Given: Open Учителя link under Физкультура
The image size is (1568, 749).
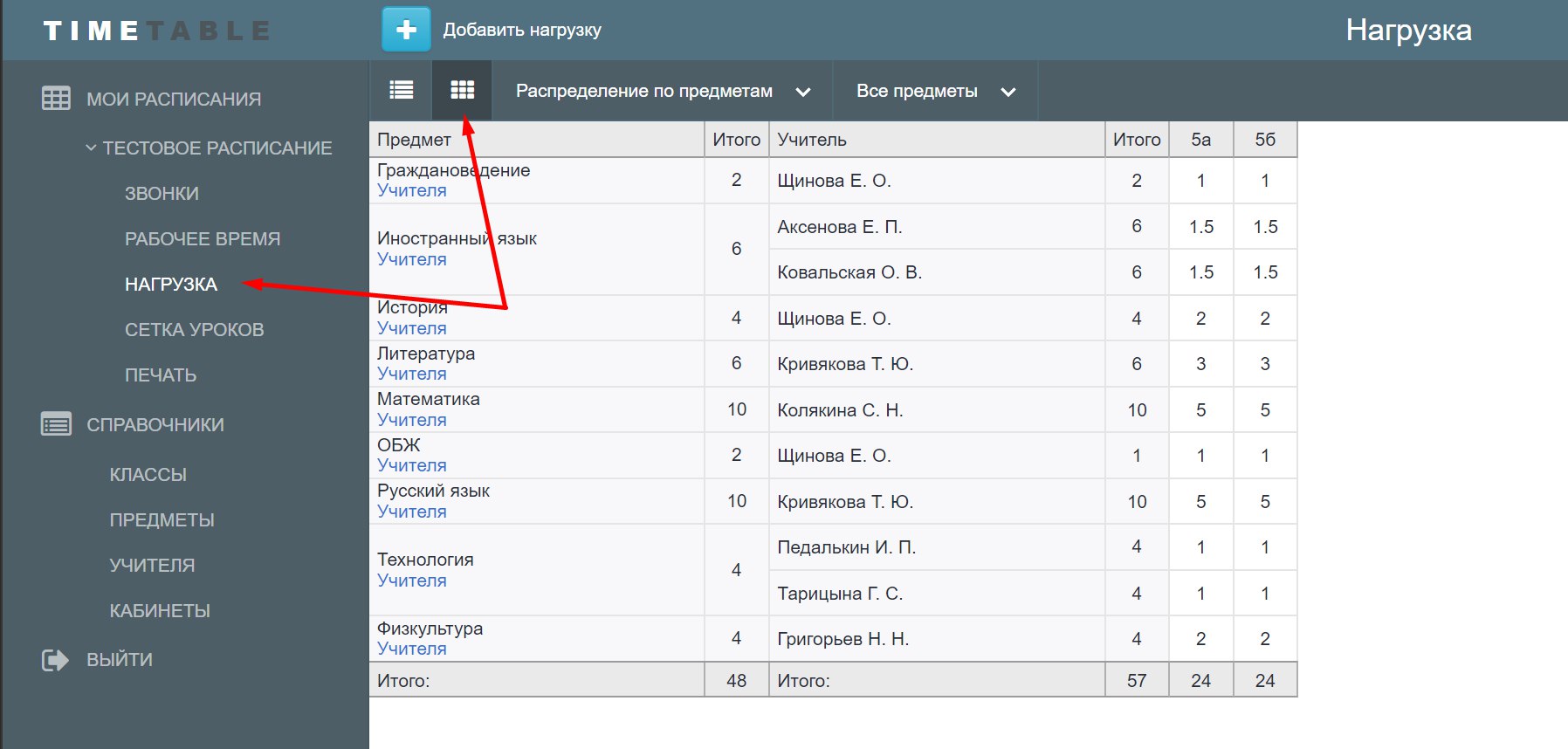Looking at the screenshot, I should click(x=412, y=649).
